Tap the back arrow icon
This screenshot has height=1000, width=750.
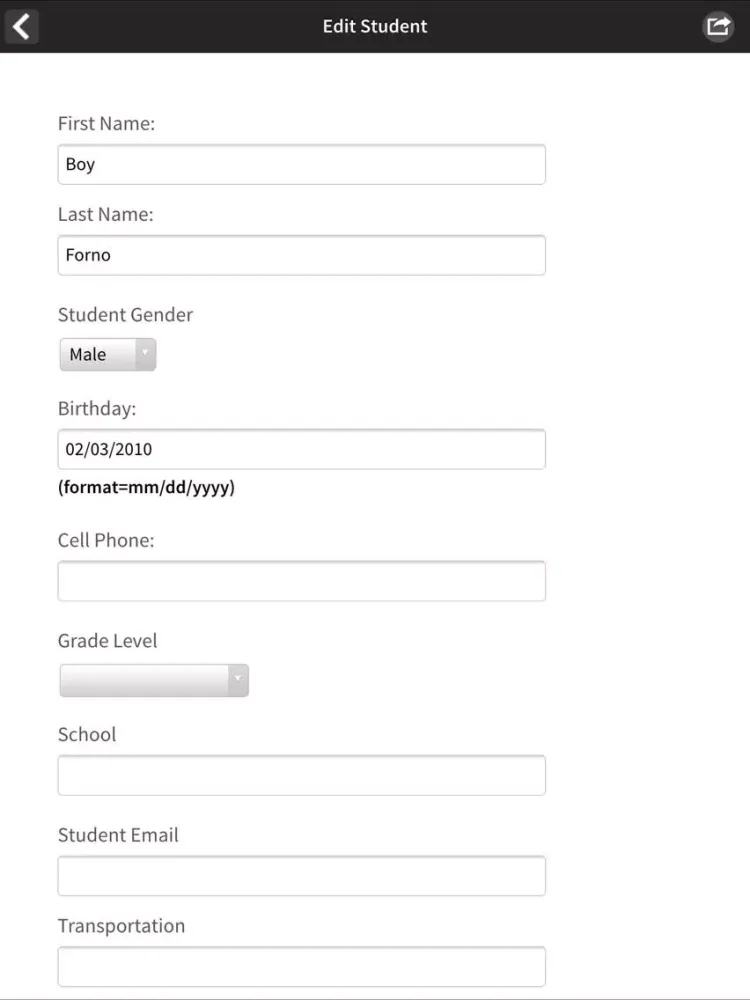point(21,26)
